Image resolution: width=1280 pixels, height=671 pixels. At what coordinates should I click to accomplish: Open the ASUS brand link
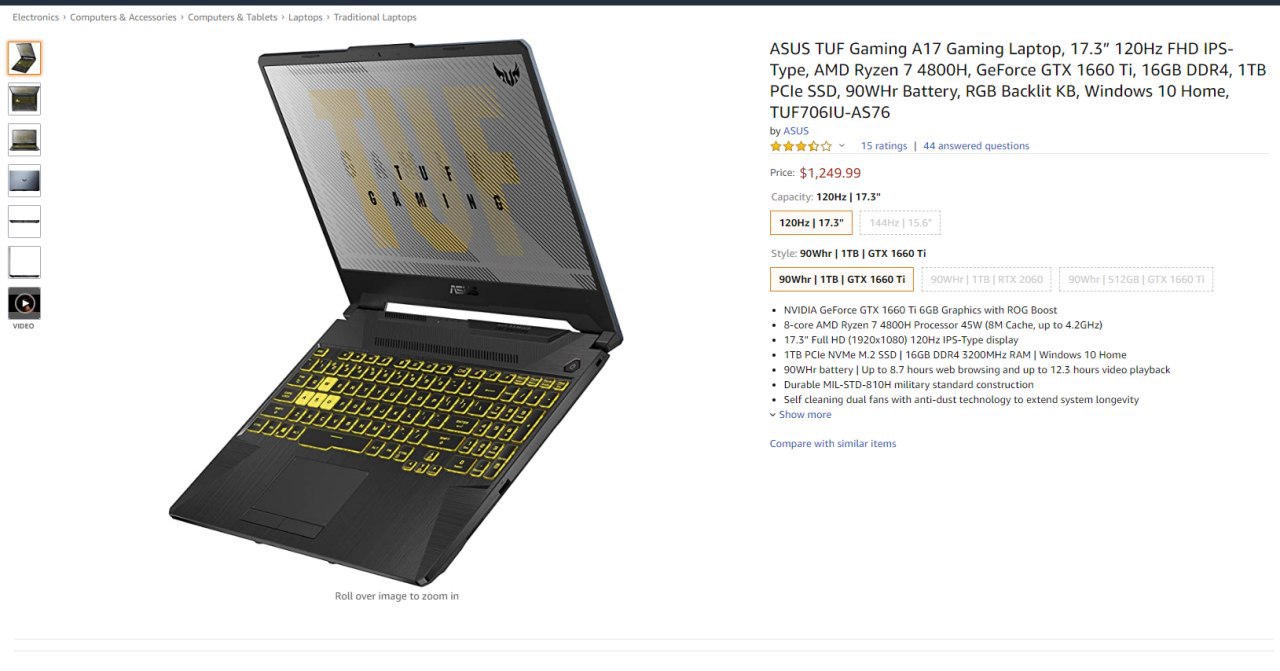[x=796, y=131]
